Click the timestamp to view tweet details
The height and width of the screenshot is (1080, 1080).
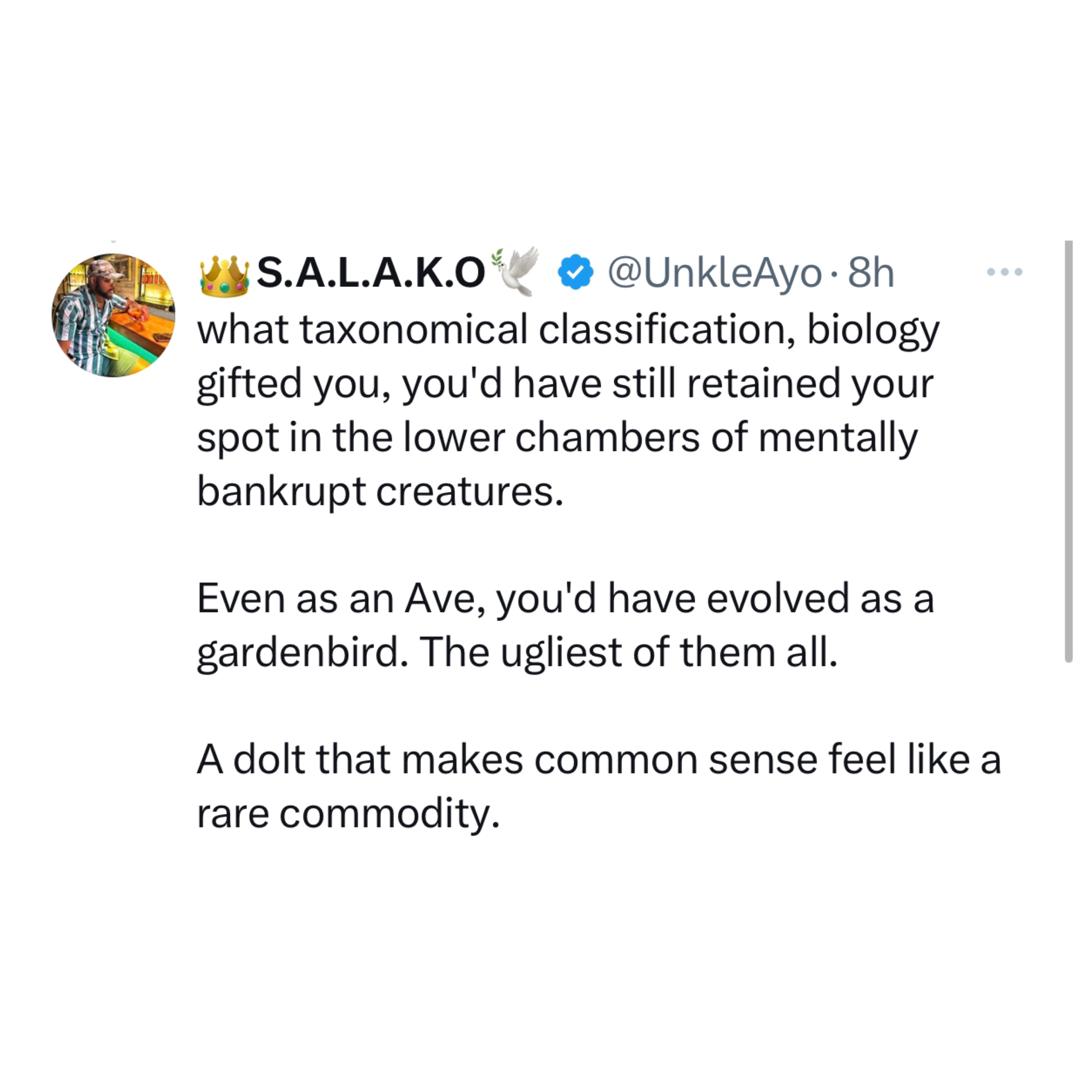pyautogui.click(x=870, y=270)
